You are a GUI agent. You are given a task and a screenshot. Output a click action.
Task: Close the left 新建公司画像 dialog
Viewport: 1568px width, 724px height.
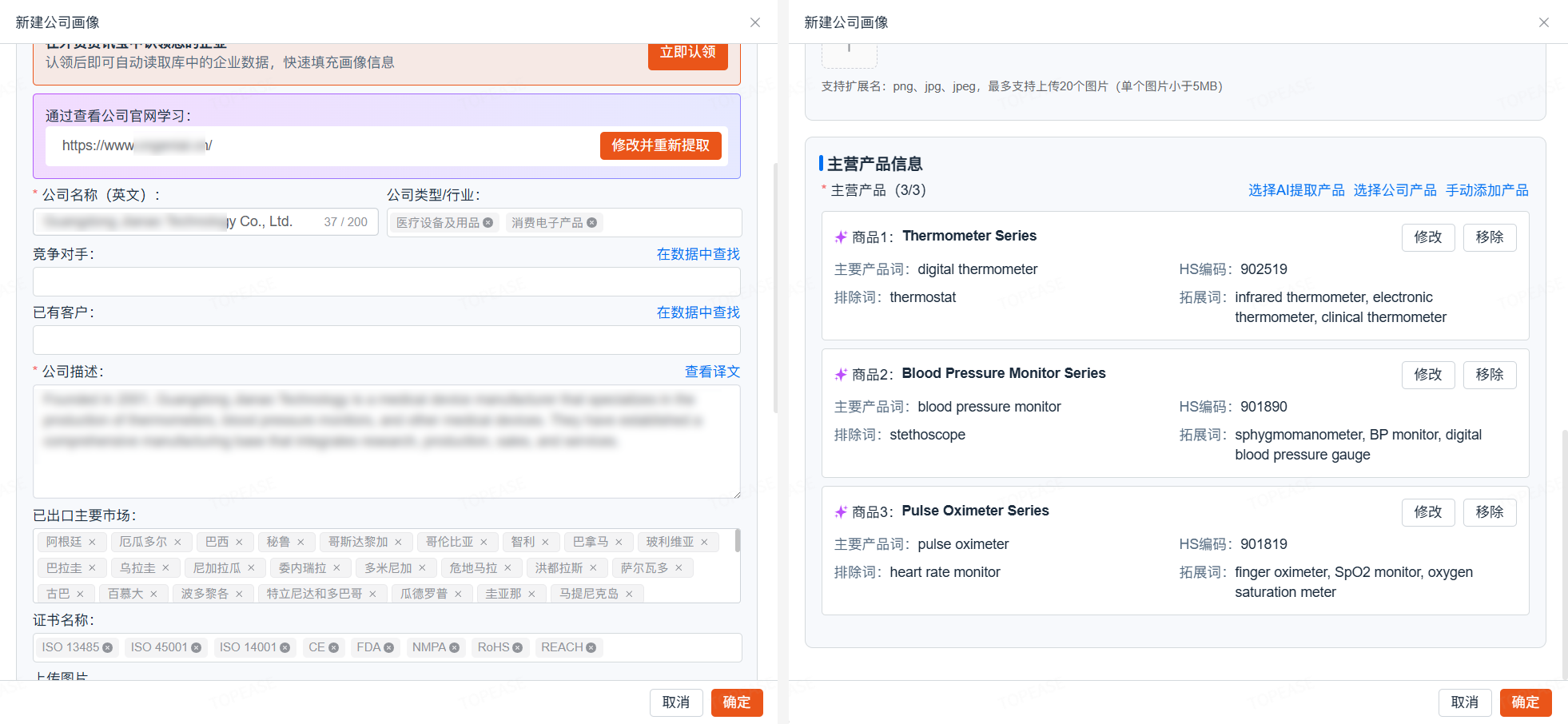pos(755,22)
